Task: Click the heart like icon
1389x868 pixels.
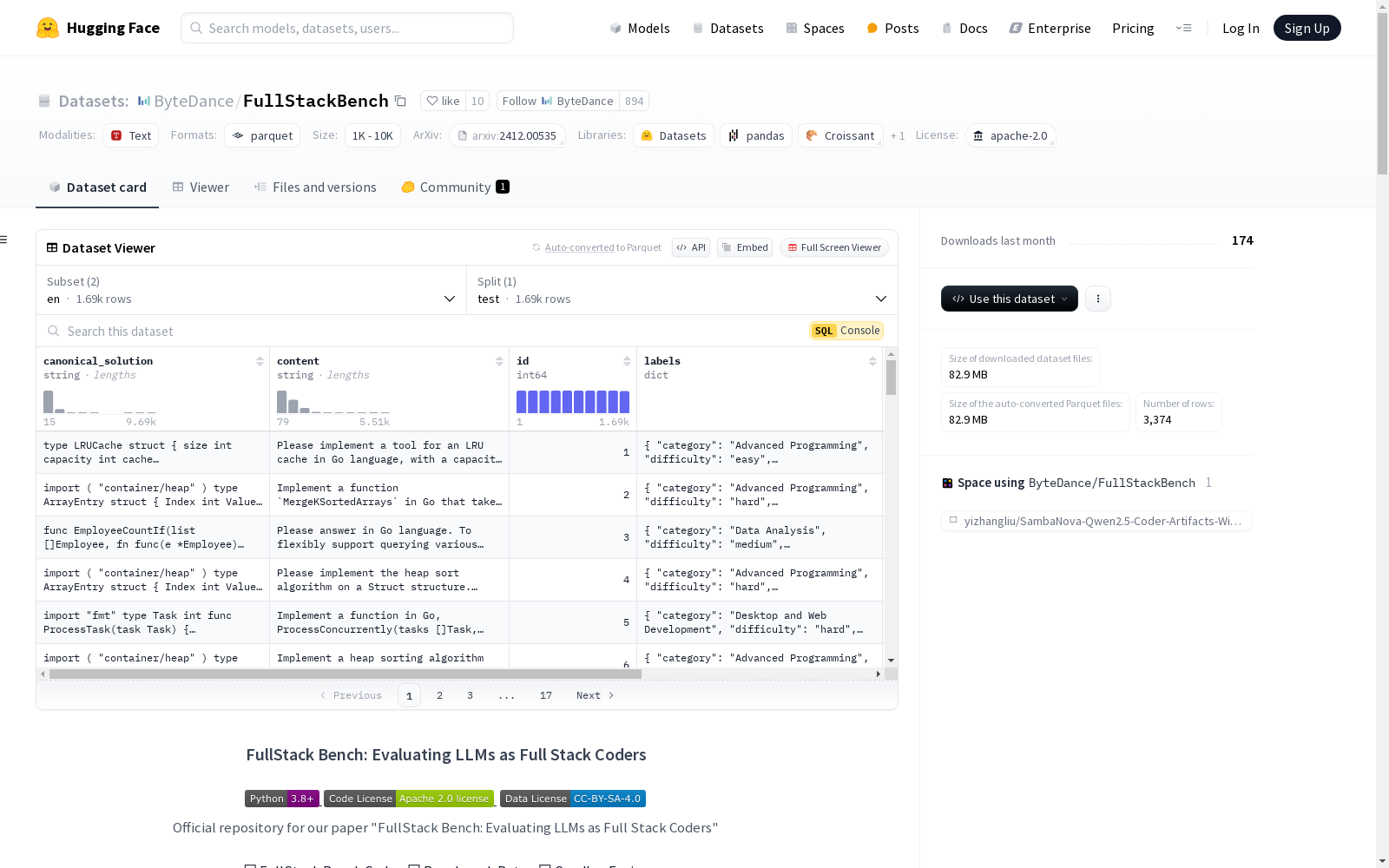Action: (432, 101)
